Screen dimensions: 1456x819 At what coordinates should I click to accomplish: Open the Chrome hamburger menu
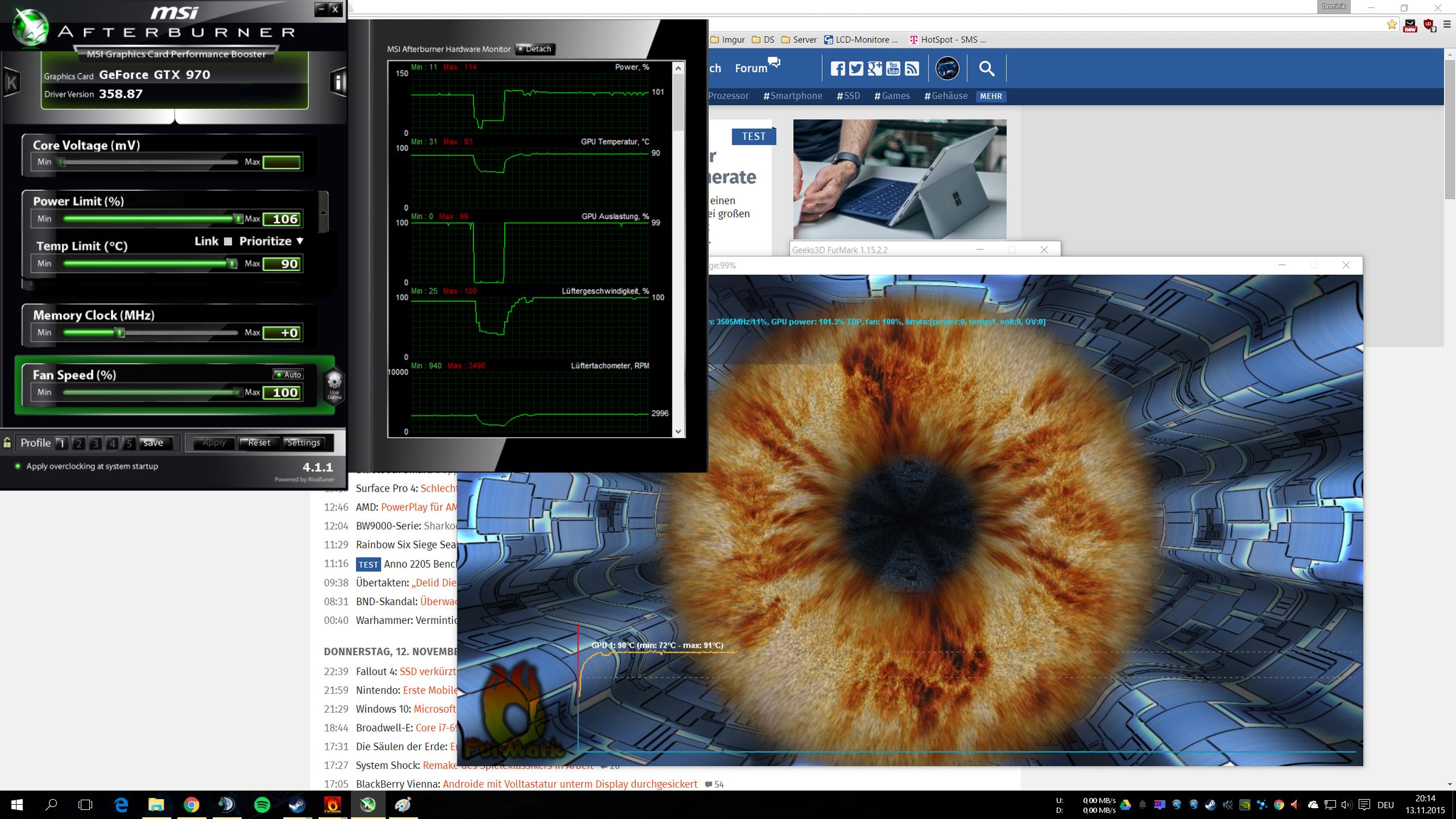pos(1447,24)
